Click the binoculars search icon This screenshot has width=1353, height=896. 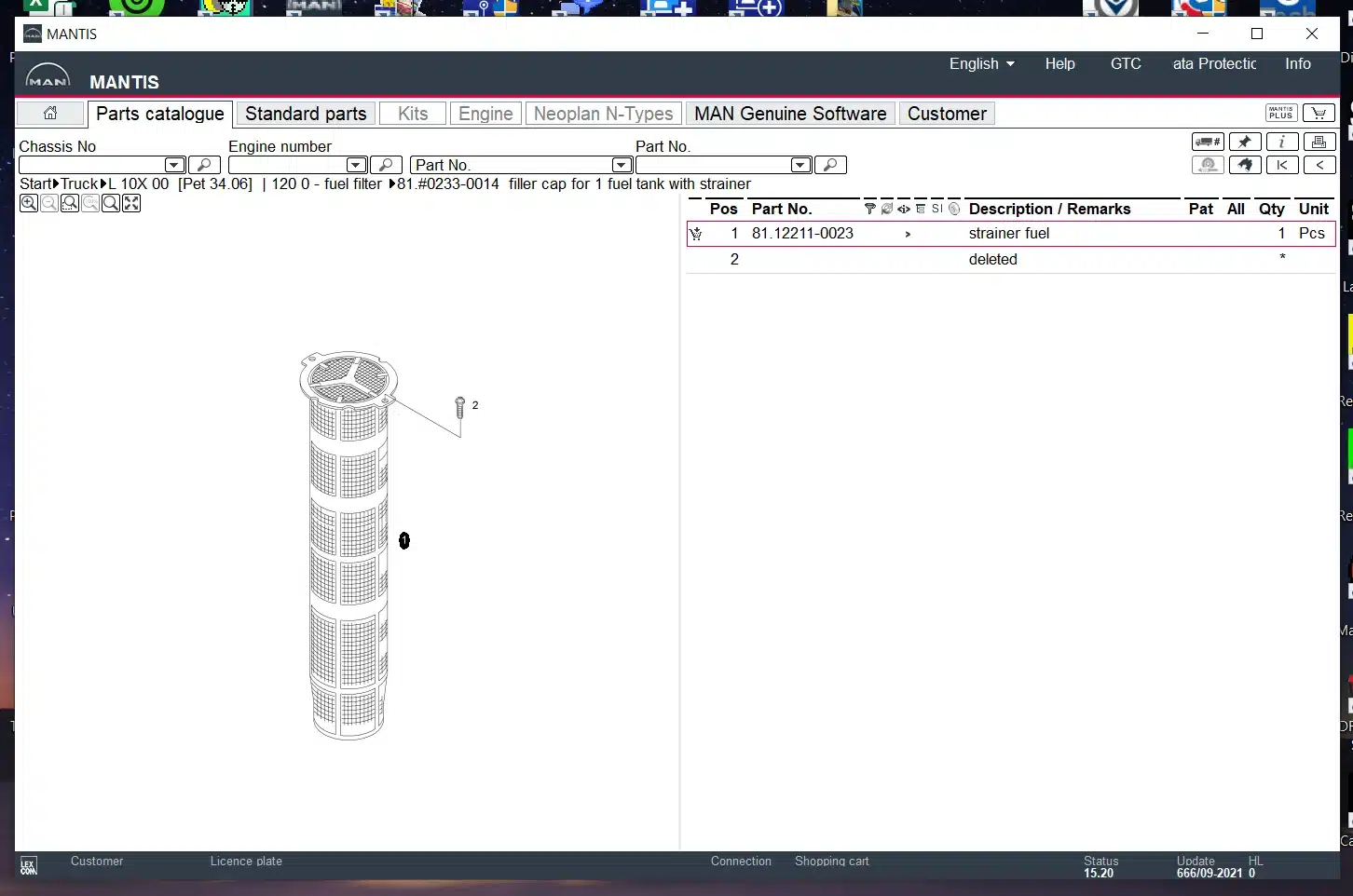(x=1245, y=165)
